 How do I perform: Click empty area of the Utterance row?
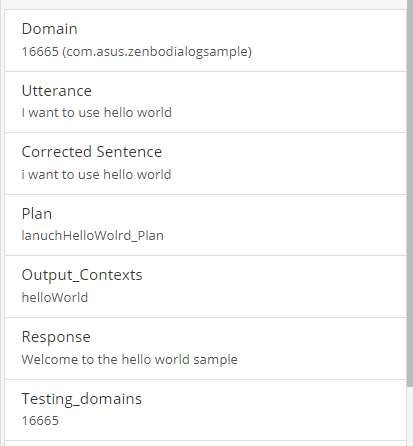pyautogui.click(x=283, y=102)
